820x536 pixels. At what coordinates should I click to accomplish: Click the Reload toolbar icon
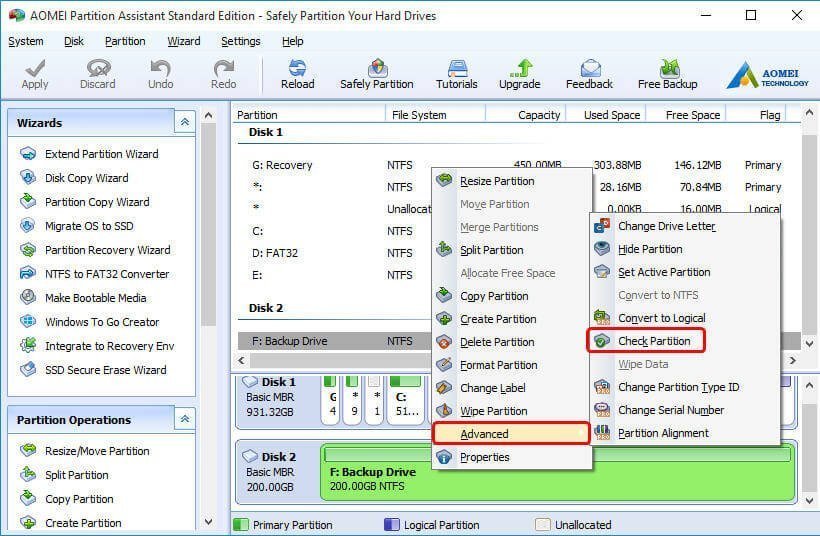coord(298,74)
